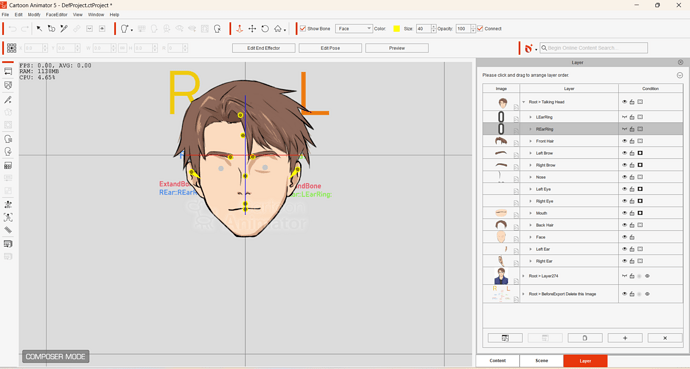Screen dimensions: 690x369
Task: Toggle the Connect checkbox
Action: [480, 29]
